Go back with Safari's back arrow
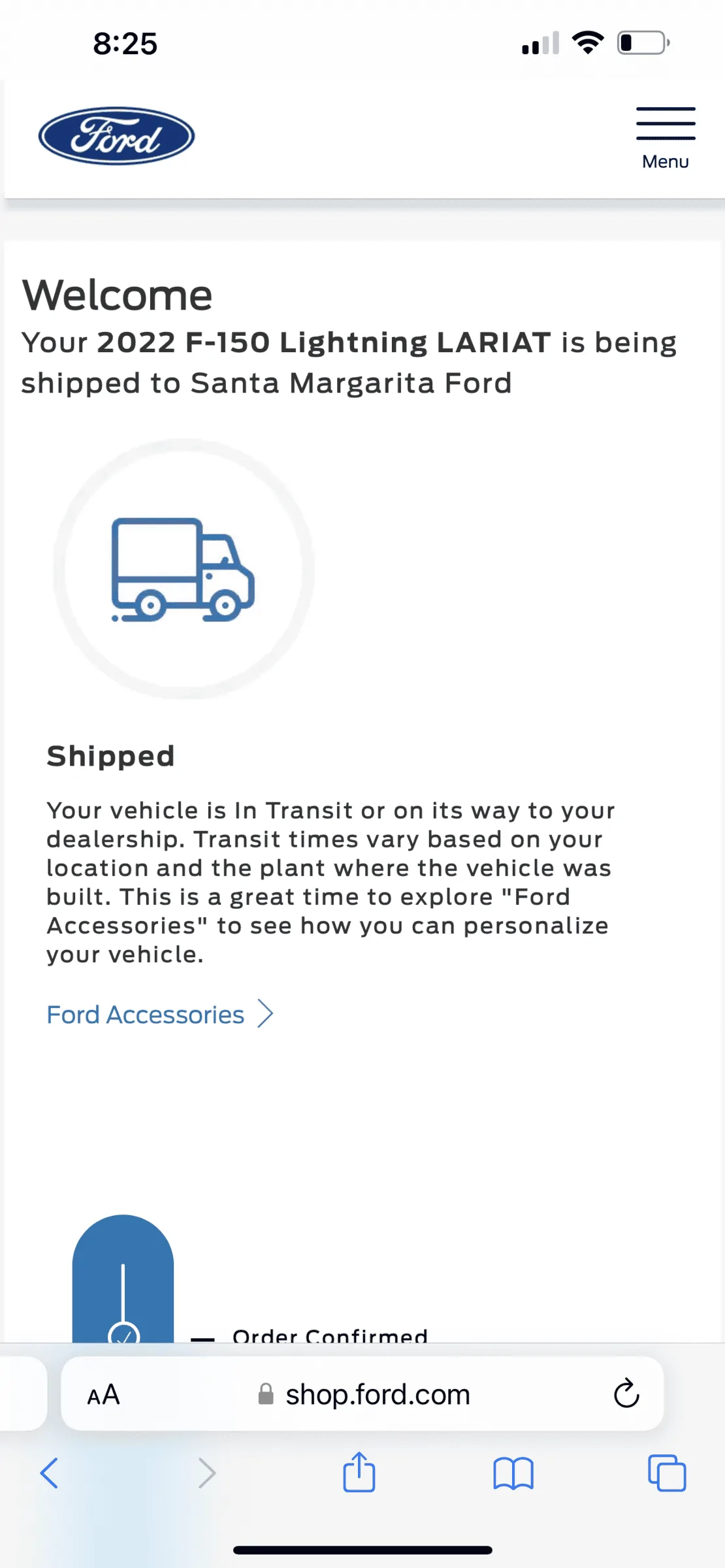The image size is (725, 1568). 50,1473
